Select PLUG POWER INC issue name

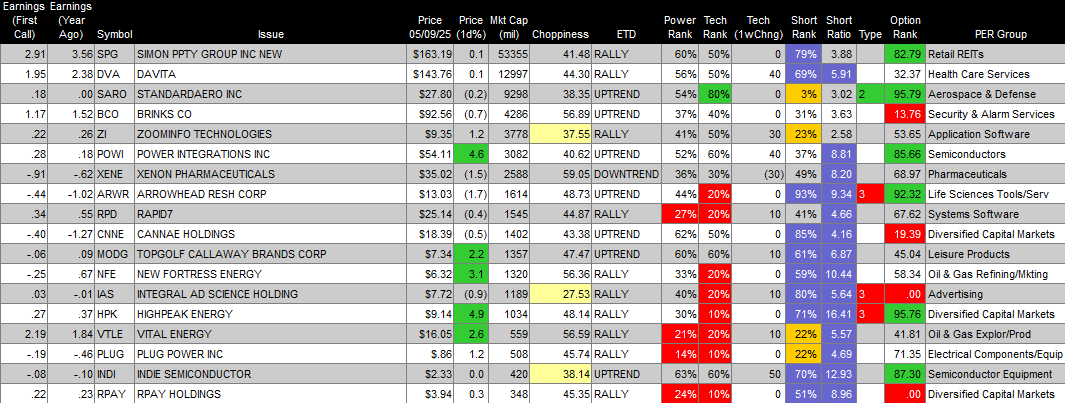point(180,354)
